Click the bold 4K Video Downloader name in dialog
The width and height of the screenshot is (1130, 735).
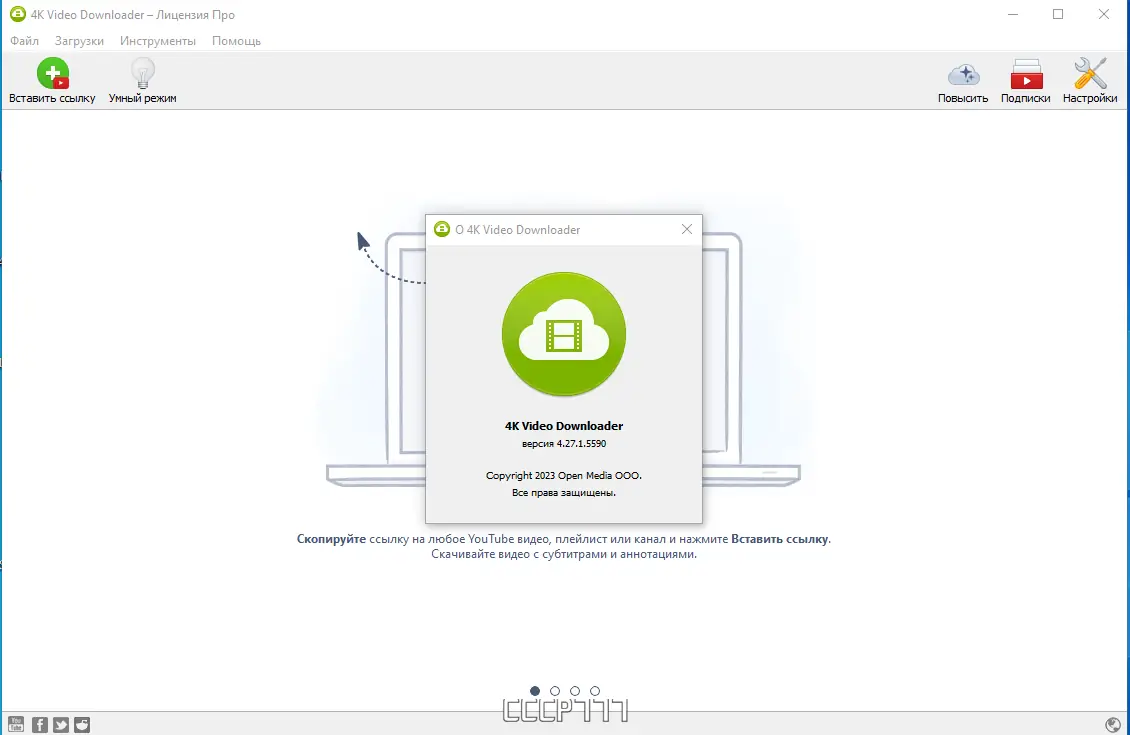[564, 426]
